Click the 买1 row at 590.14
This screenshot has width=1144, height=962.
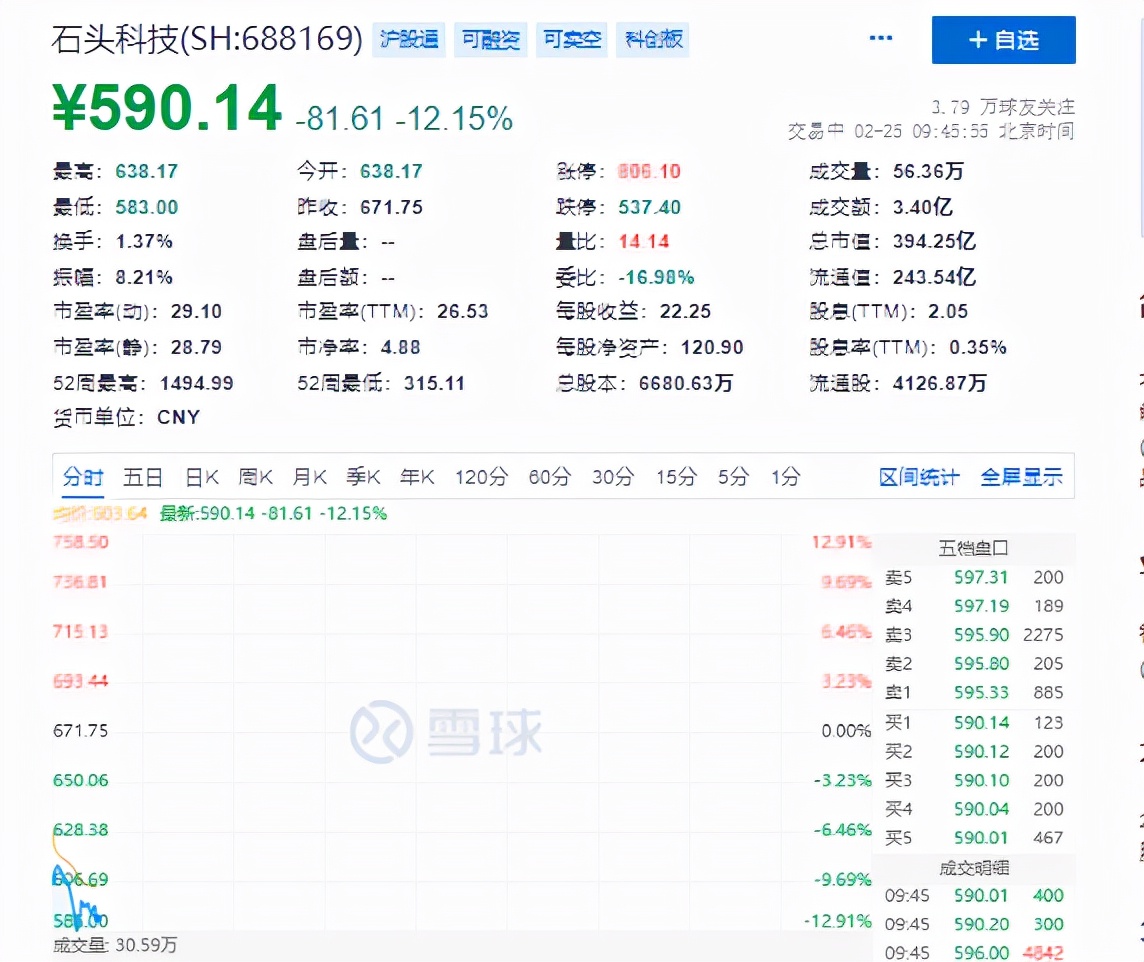point(974,723)
